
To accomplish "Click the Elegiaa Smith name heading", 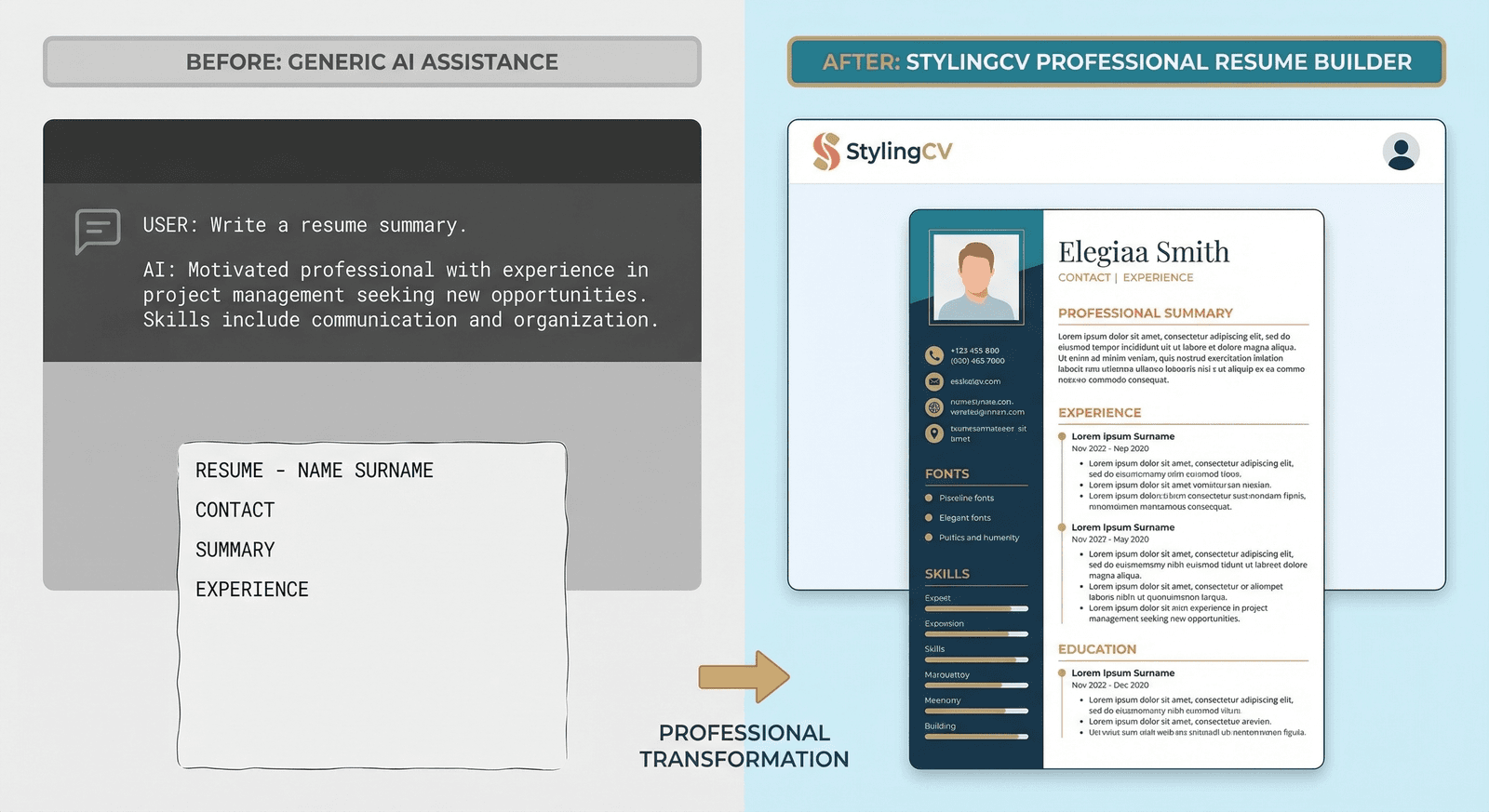I will [x=1144, y=252].
